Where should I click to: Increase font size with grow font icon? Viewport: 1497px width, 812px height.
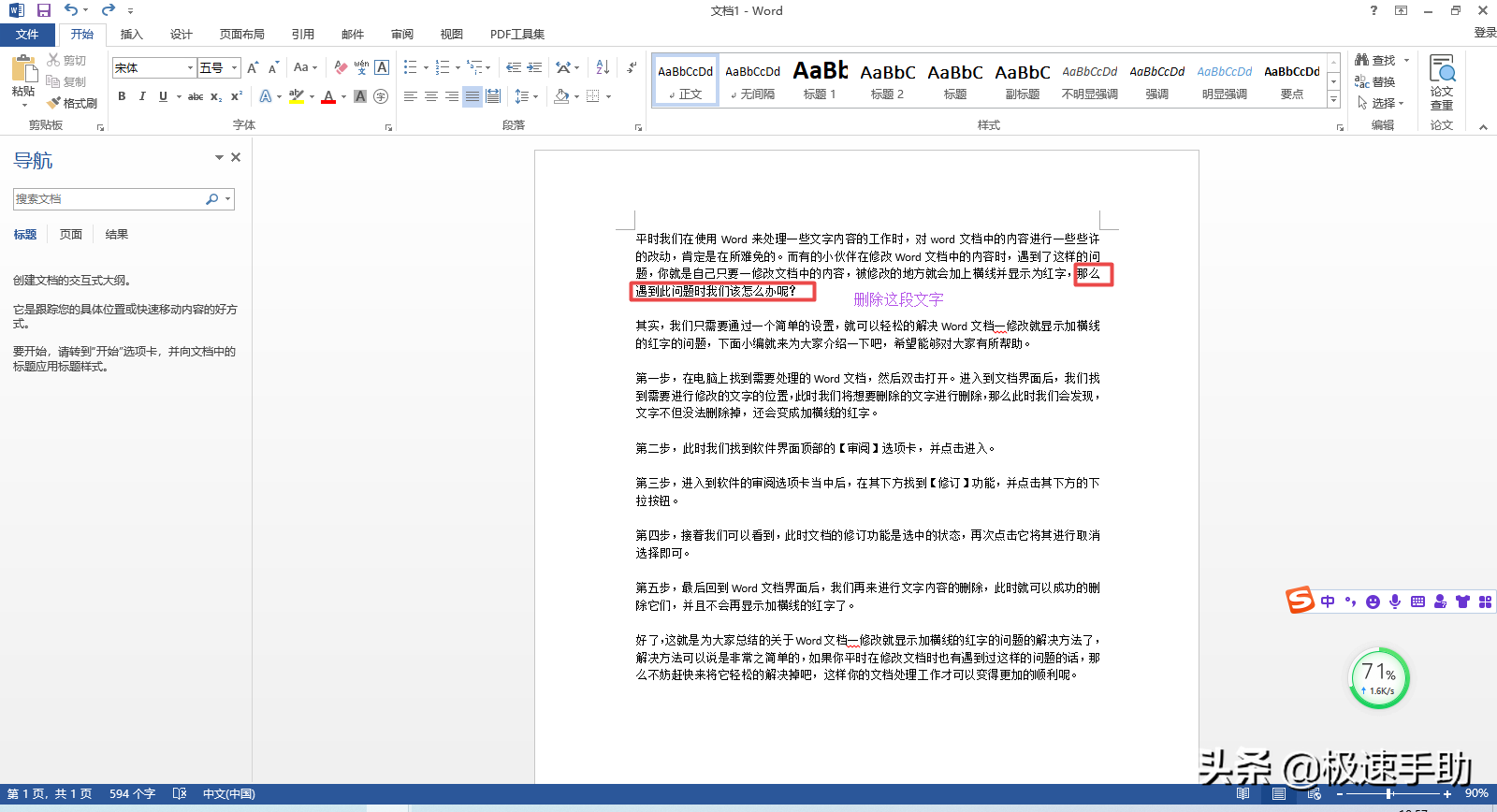[253, 67]
